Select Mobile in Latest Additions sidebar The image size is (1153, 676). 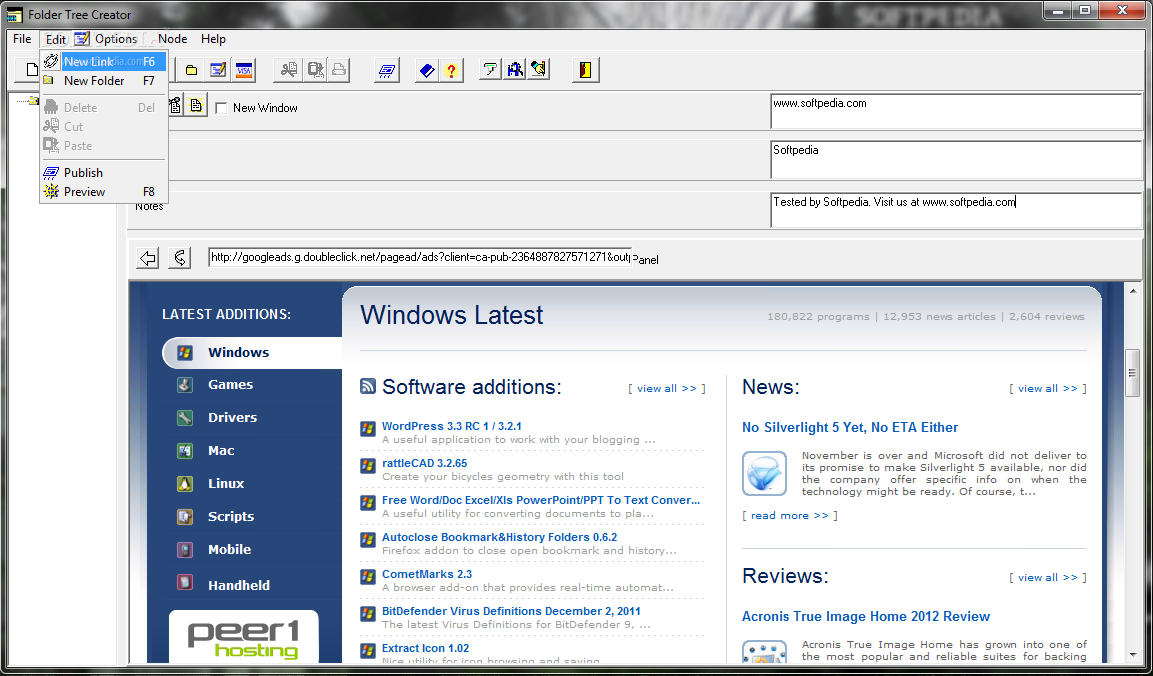point(251,549)
